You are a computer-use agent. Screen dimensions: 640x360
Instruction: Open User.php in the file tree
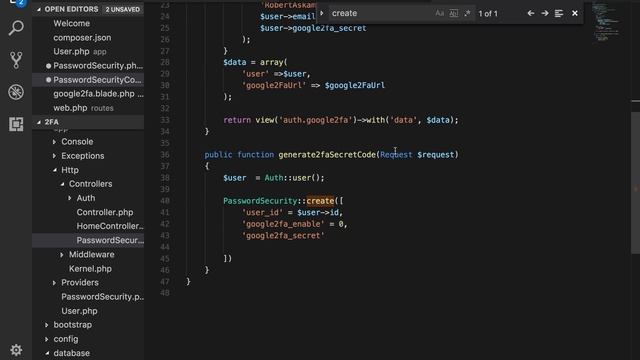[x=79, y=311]
